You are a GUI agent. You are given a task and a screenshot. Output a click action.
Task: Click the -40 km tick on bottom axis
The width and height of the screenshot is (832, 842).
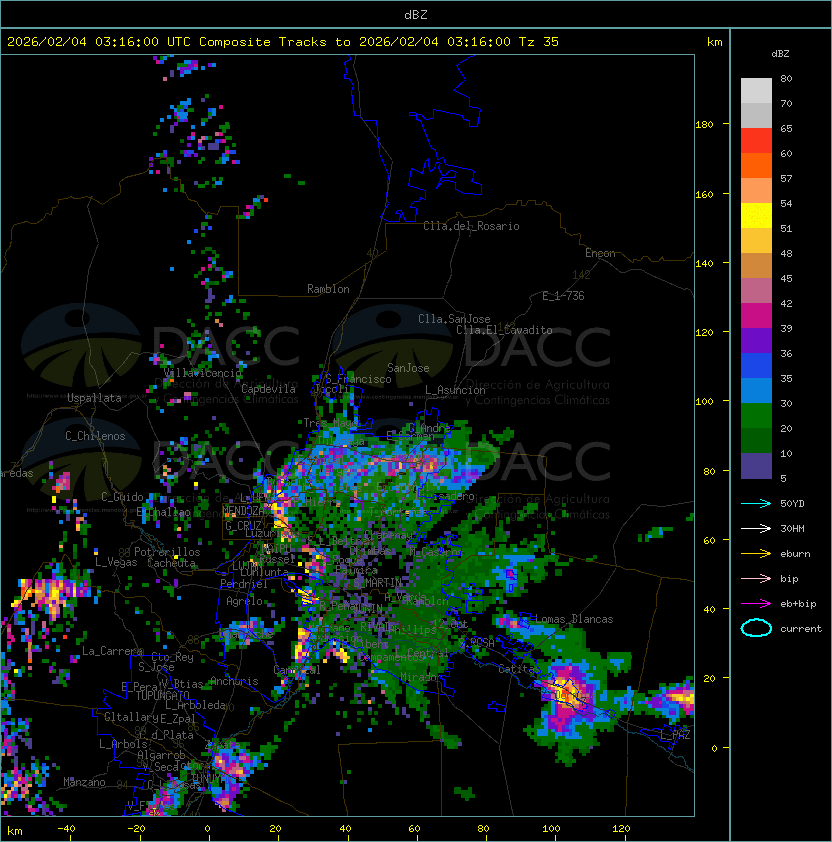click(66, 829)
